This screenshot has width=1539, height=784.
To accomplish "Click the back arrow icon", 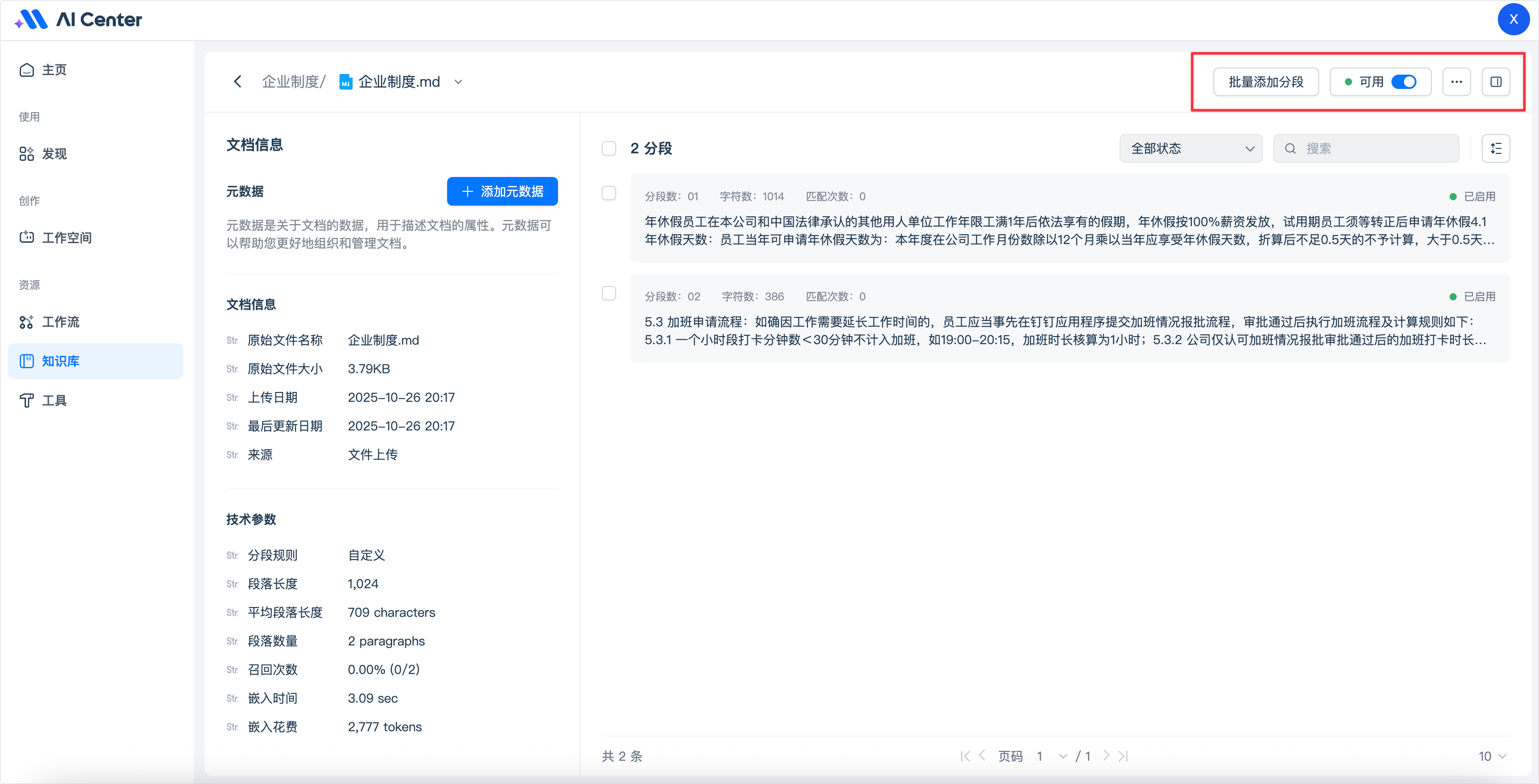I will coord(238,82).
